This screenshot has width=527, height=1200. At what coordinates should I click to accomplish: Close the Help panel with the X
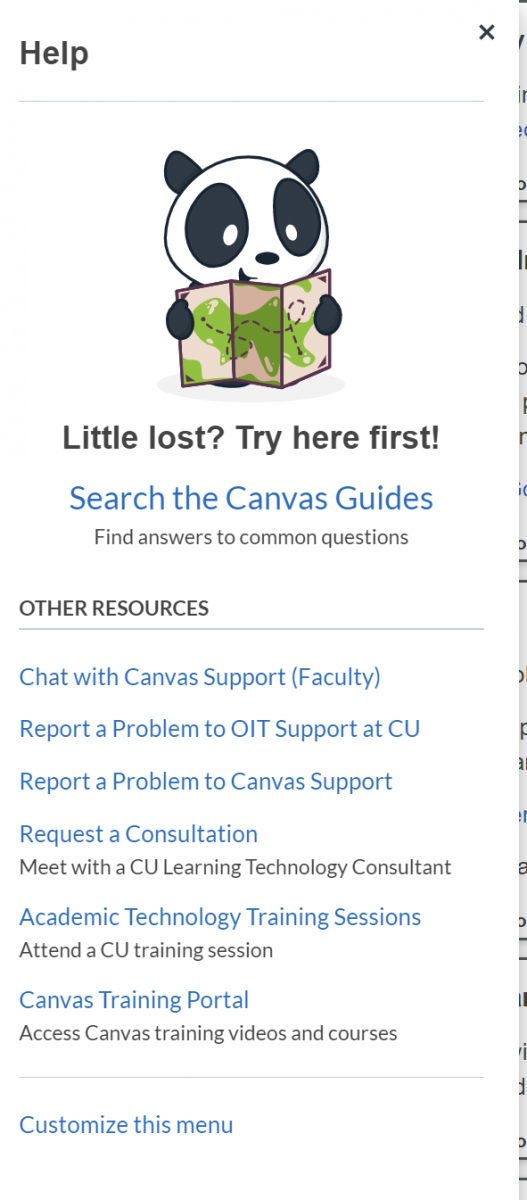click(486, 32)
